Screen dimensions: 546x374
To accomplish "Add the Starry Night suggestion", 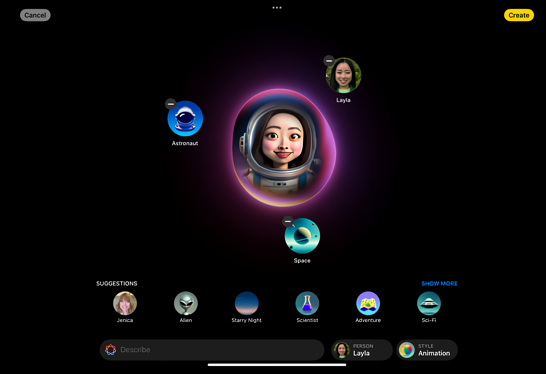I will point(247,303).
